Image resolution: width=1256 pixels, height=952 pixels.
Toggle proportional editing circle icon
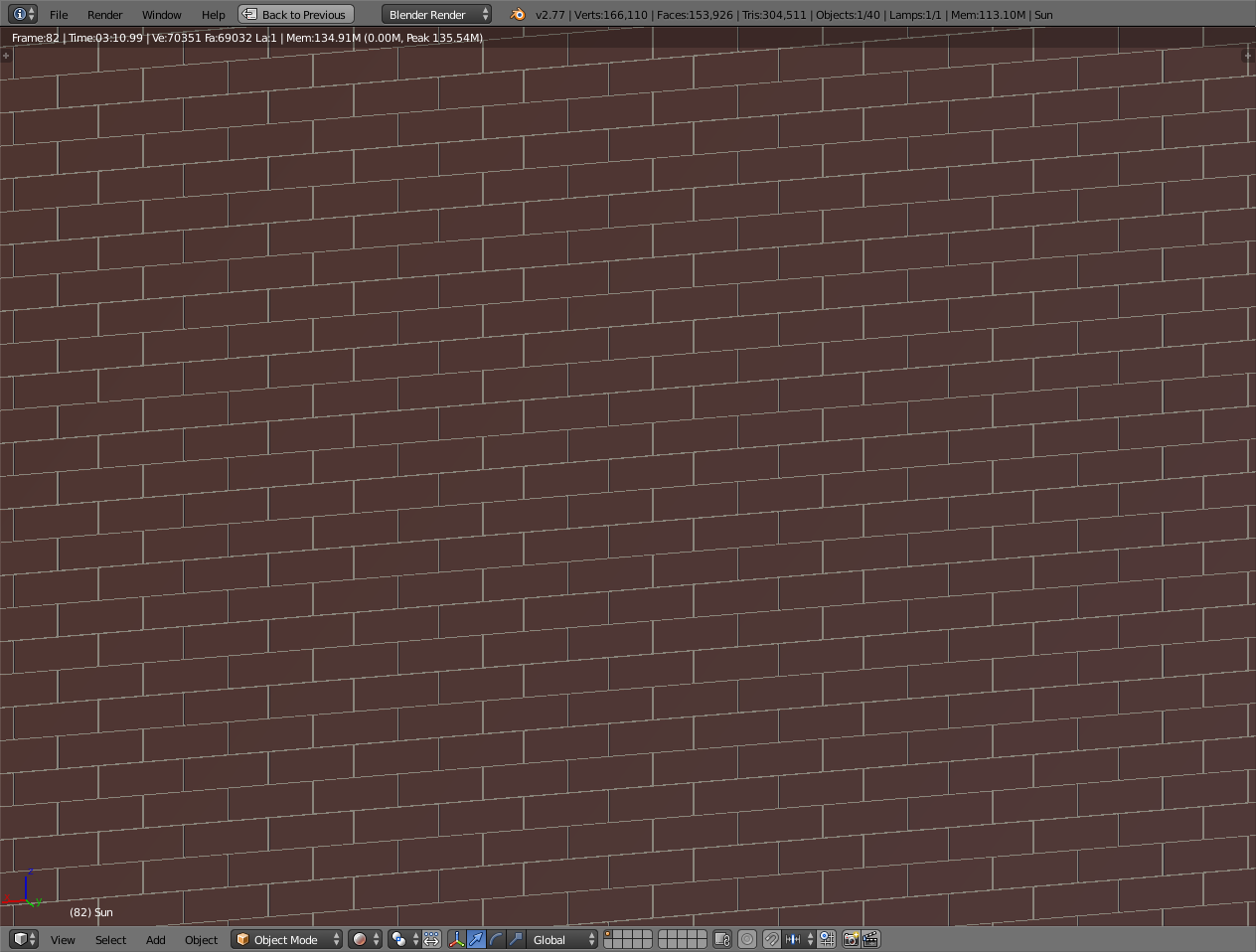(747, 939)
